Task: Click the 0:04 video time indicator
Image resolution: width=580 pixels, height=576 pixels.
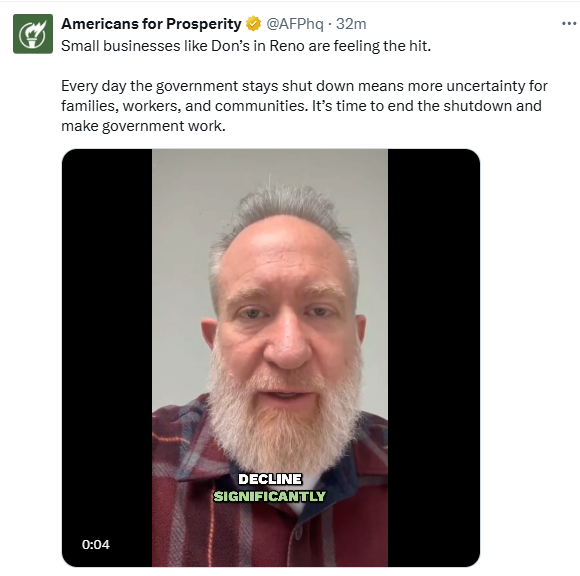Action: click(96, 545)
